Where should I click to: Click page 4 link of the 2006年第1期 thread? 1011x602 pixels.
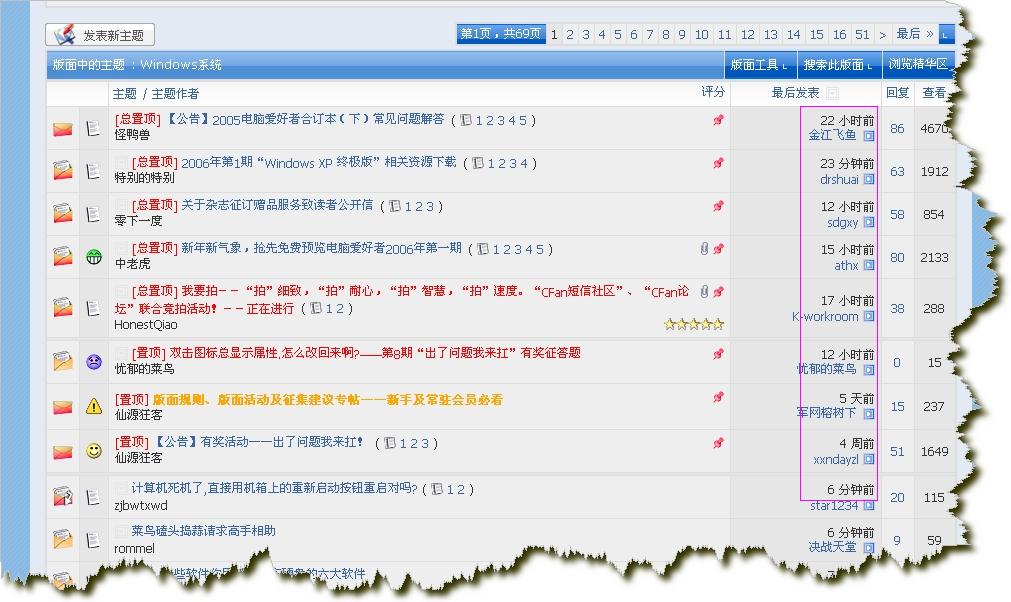(x=524, y=164)
